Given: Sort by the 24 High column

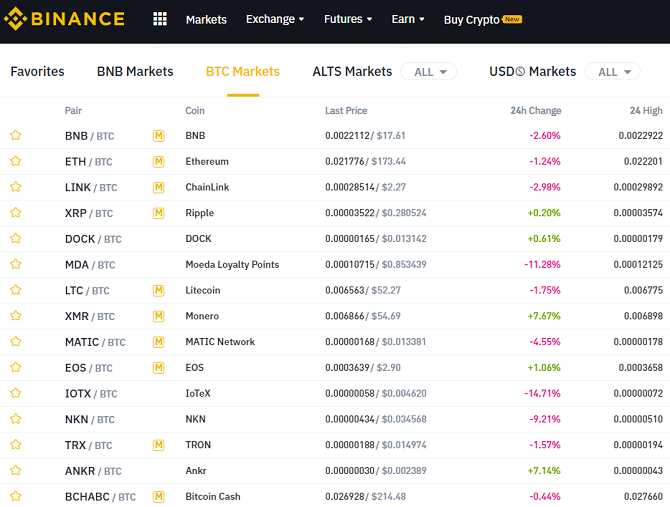Looking at the screenshot, I should click(x=646, y=111).
